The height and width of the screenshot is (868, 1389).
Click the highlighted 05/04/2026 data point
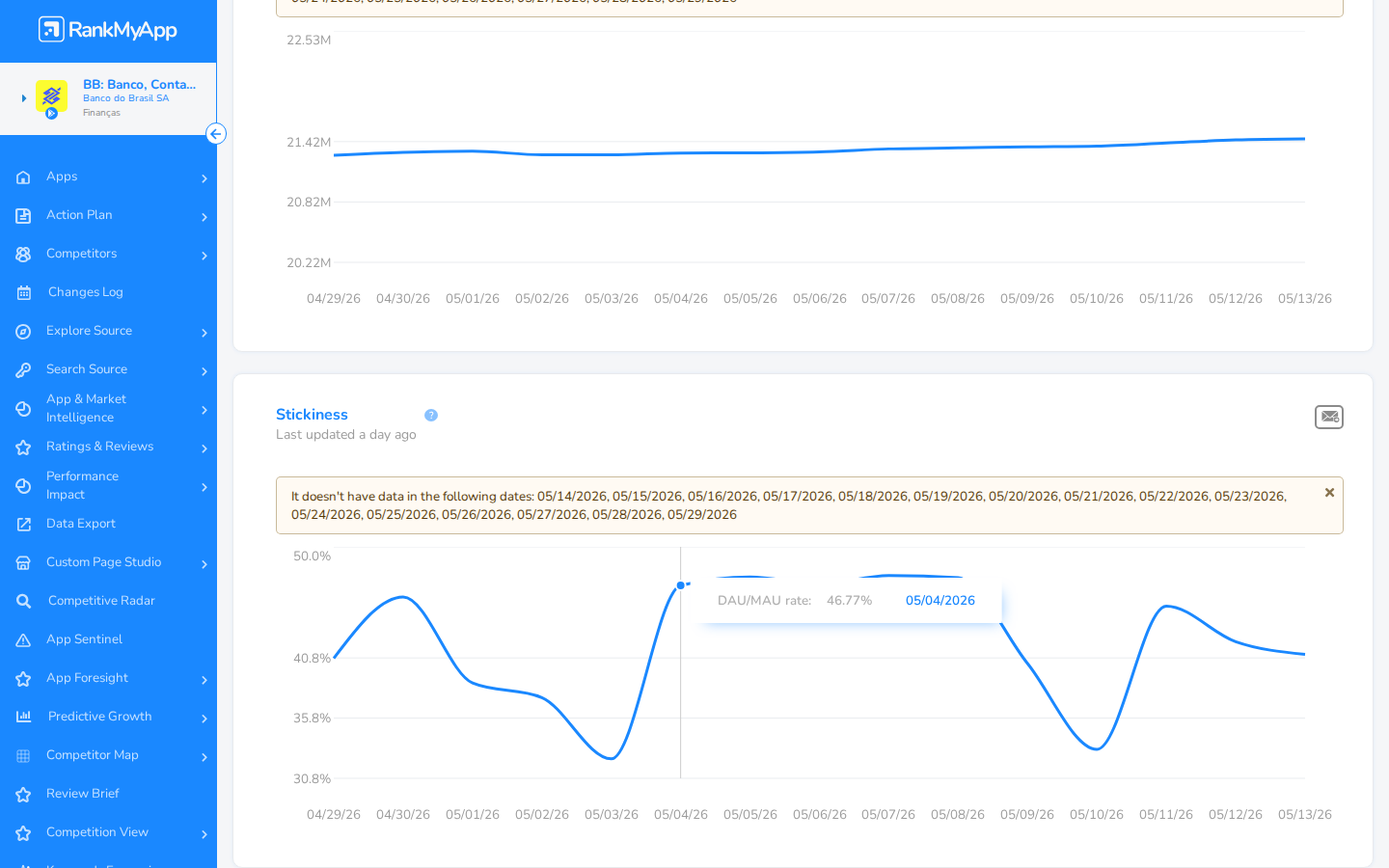(681, 585)
